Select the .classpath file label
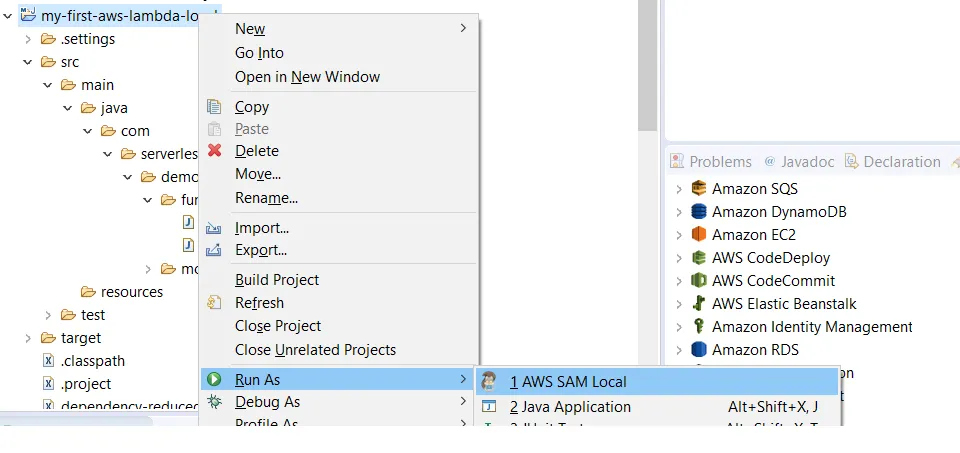Screen dimensions: 960x453 pyautogui.click(x=92, y=361)
